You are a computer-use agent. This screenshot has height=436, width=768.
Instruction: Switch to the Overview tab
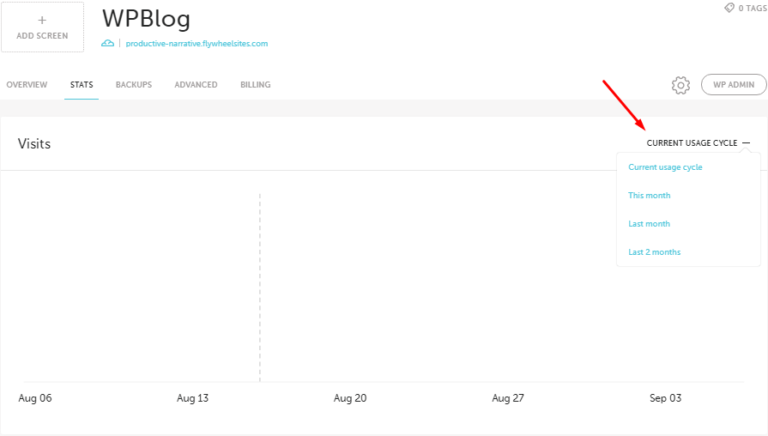coord(27,85)
